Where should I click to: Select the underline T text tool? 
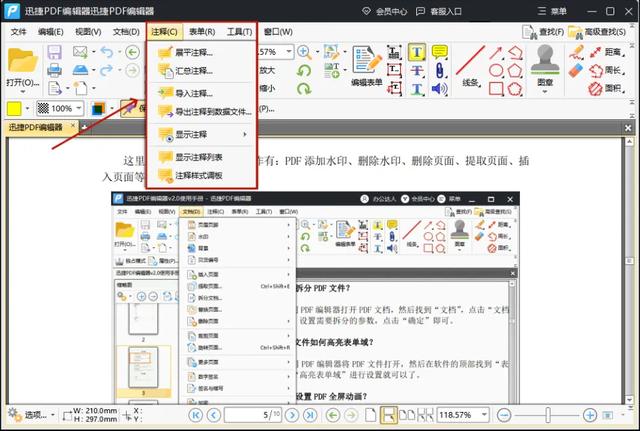pos(417,89)
